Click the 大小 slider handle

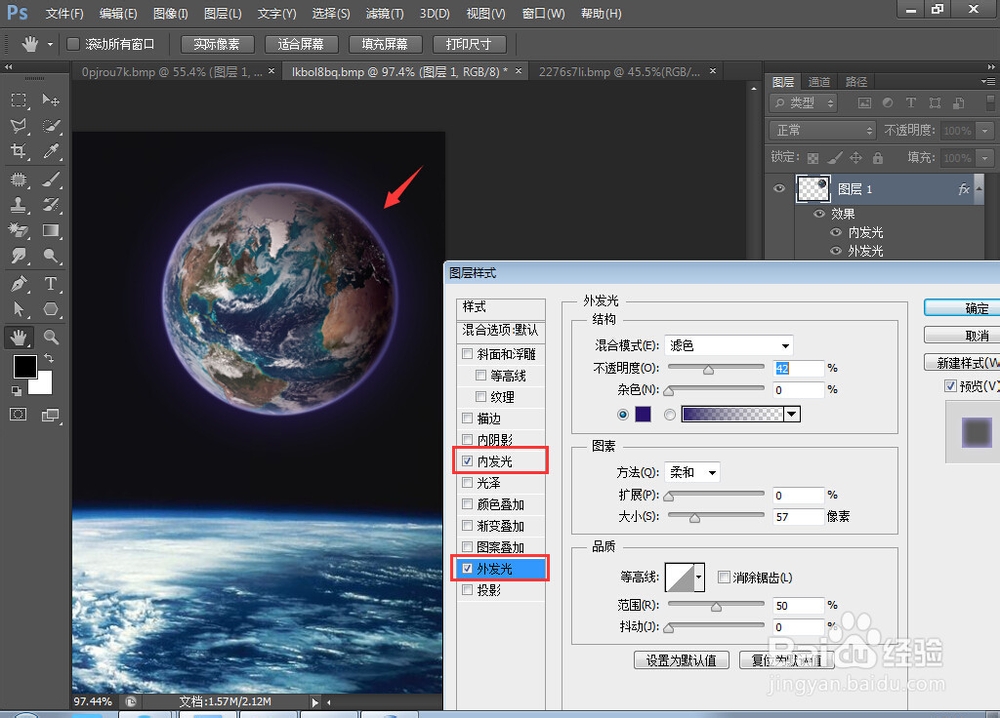pos(695,518)
